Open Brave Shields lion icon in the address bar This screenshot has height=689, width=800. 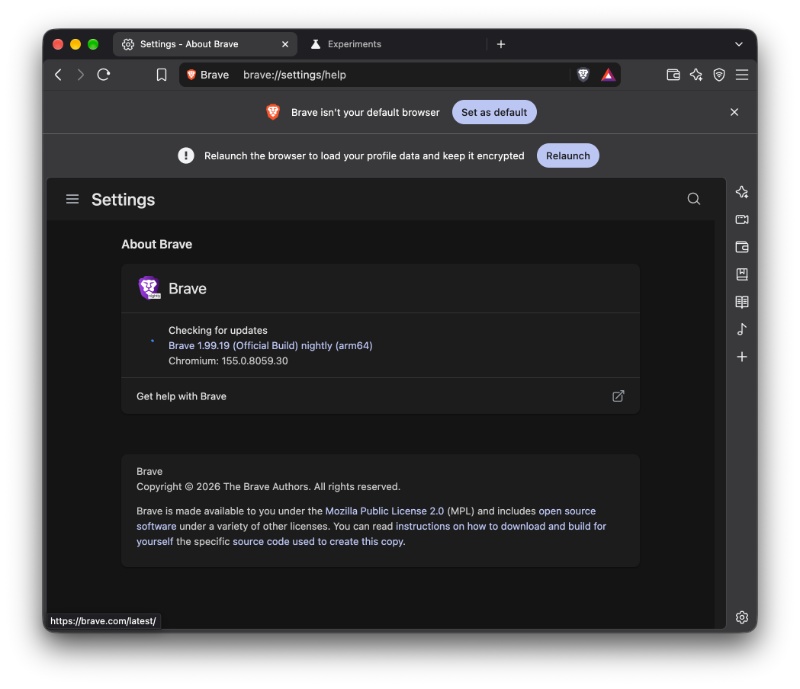coord(583,75)
